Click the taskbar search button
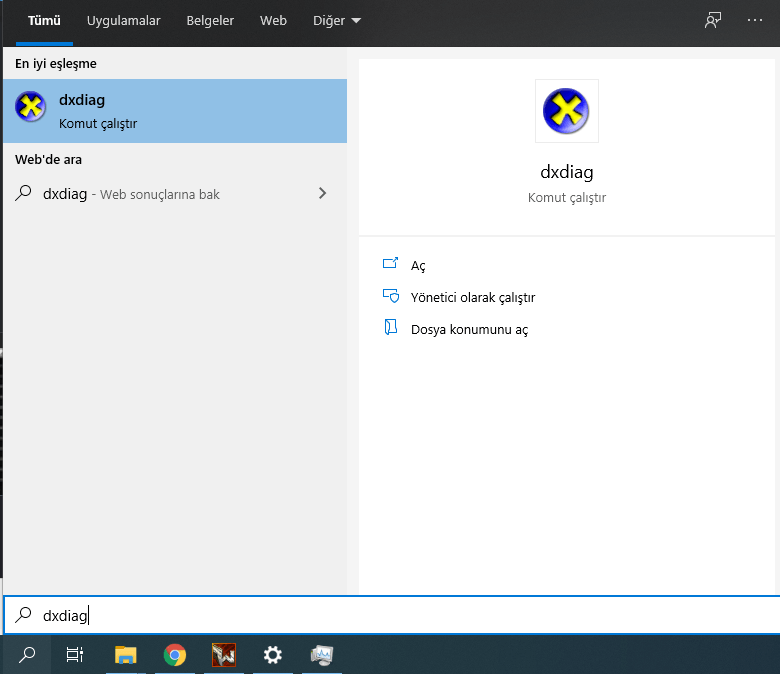Viewport: 780px width, 674px height. click(27, 655)
